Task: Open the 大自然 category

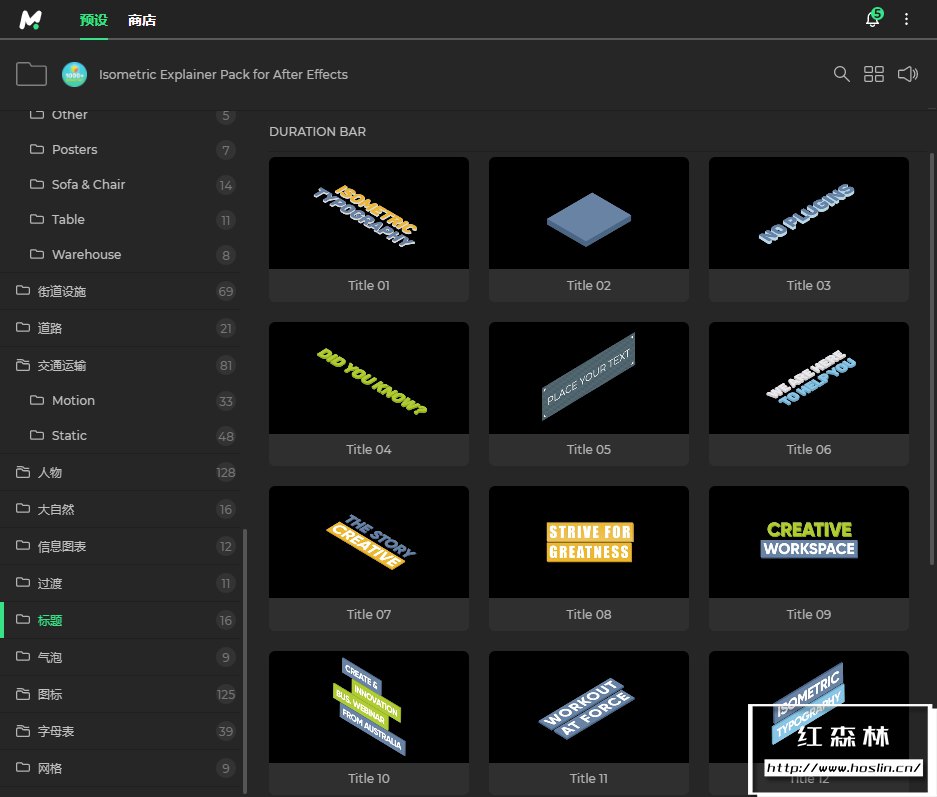Action: coord(120,510)
